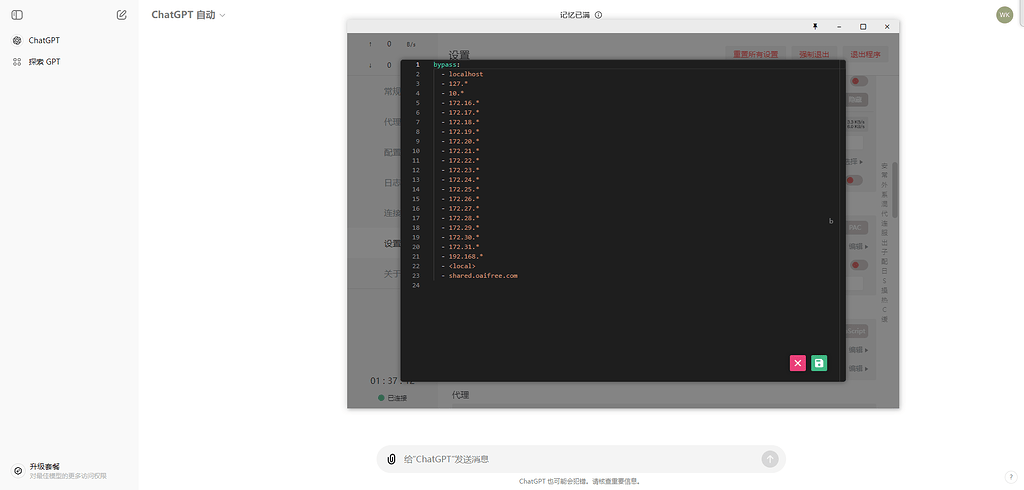Click the 192.168.* entry
This screenshot has height=490, width=1024.
click(466, 257)
